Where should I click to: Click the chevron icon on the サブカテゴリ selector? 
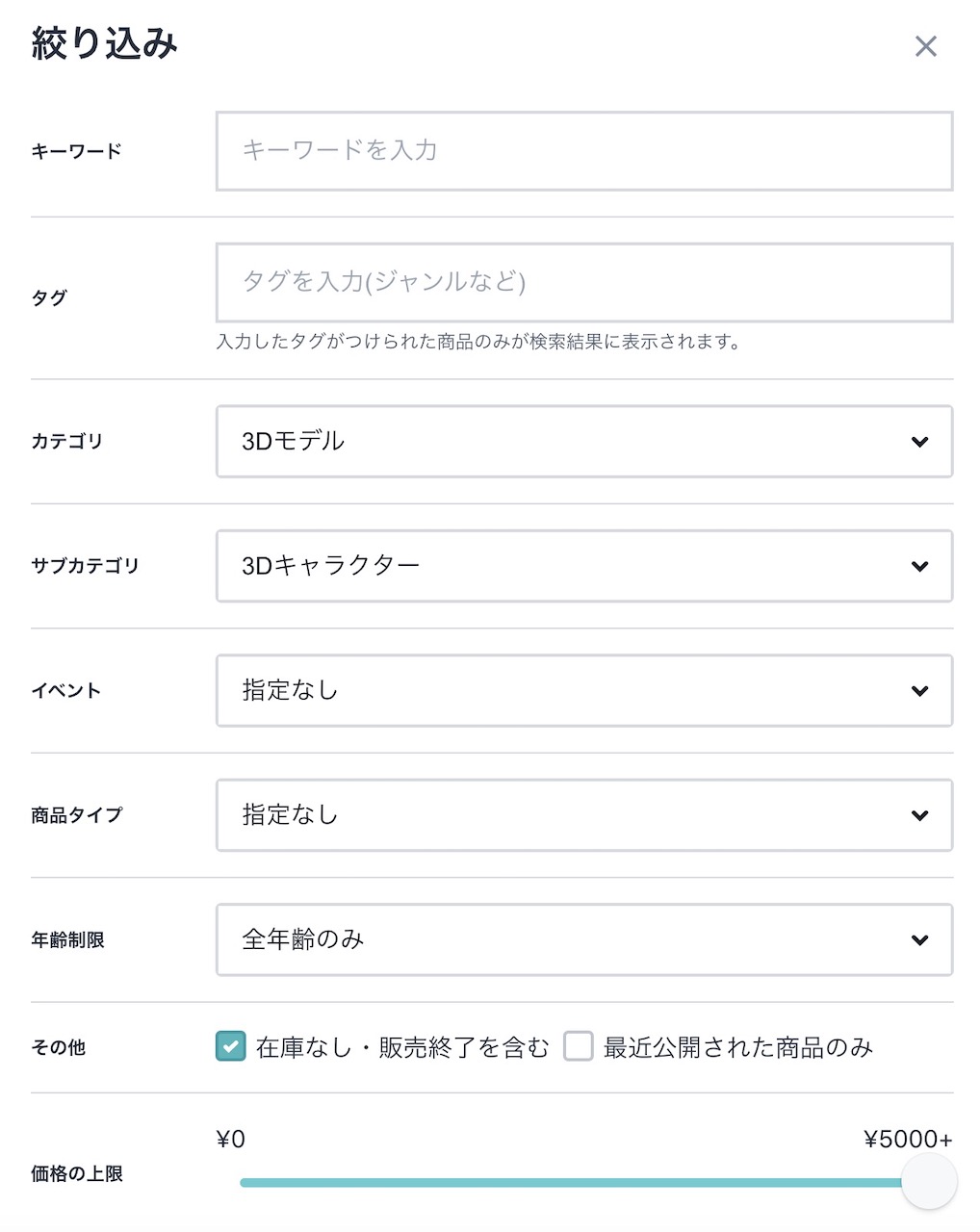point(919,567)
